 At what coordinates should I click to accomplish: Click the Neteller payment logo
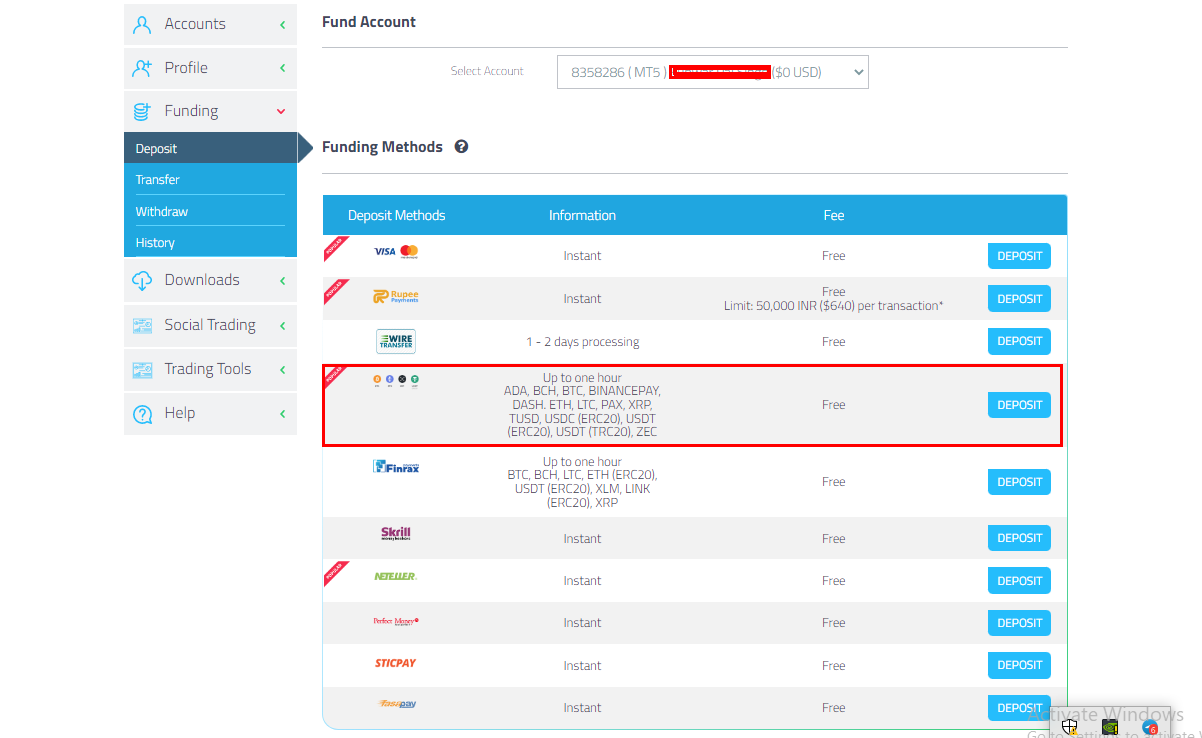[x=396, y=576]
